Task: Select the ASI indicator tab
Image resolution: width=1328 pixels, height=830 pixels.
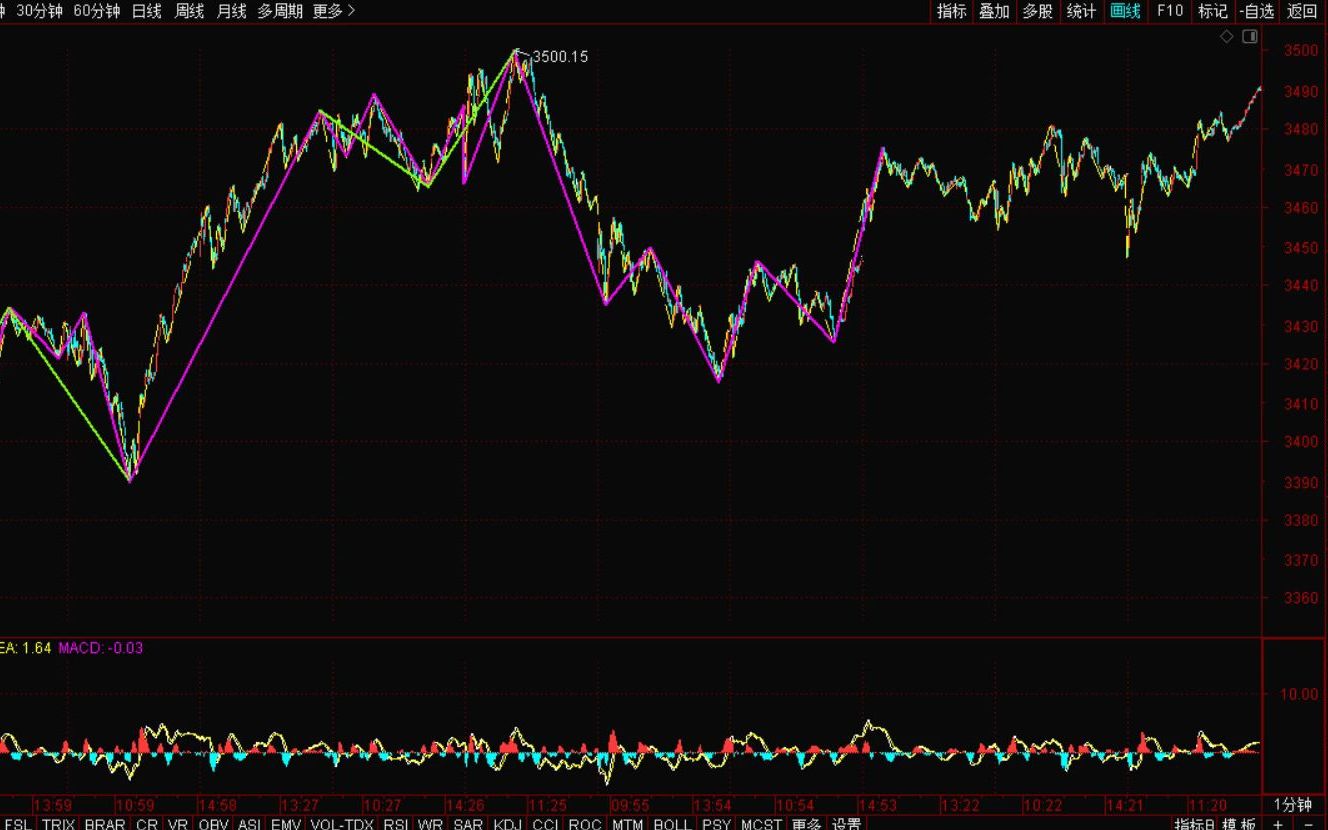Action: [x=249, y=824]
